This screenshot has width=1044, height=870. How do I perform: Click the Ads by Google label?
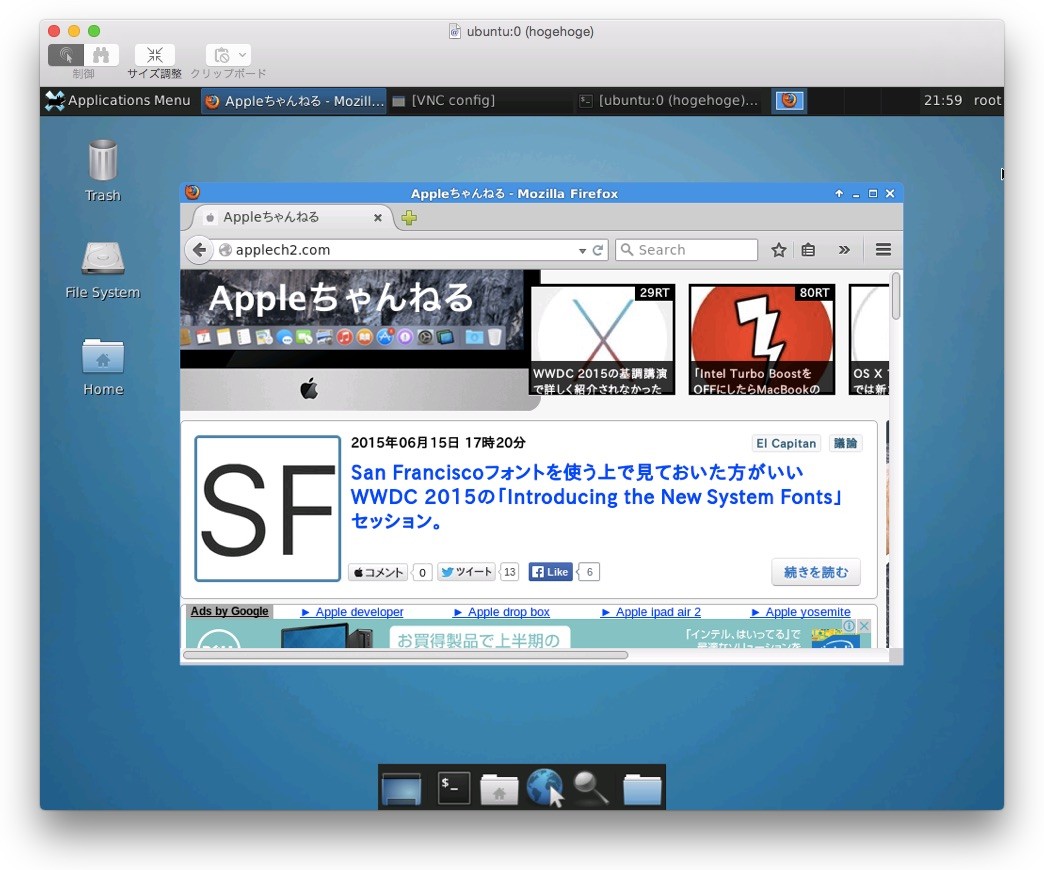pyautogui.click(x=229, y=611)
